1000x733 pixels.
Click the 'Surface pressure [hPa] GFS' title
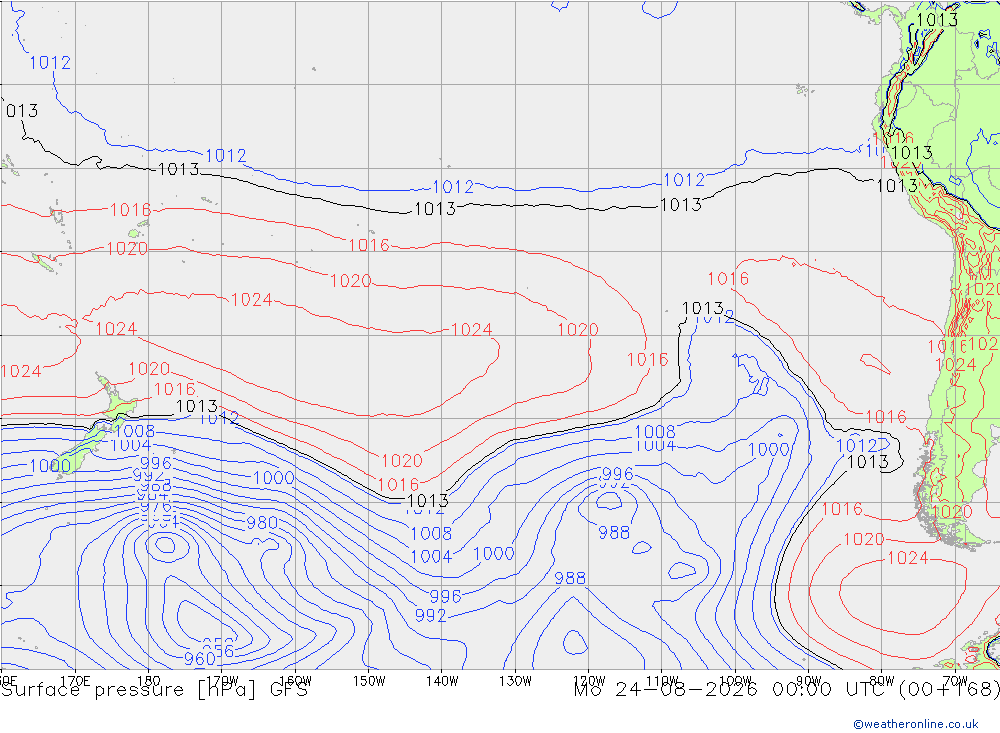pos(154,690)
